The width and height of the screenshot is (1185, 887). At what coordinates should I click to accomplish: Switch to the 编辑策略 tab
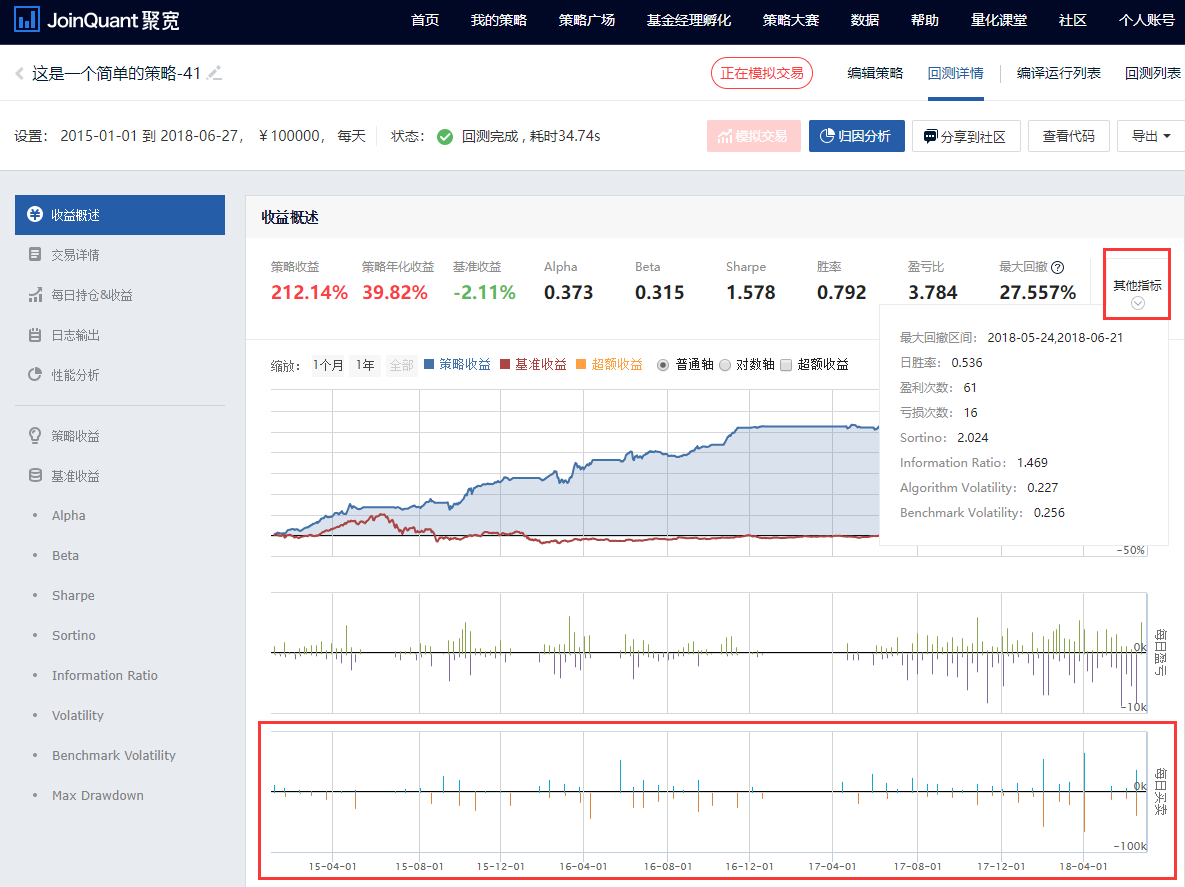(x=874, y=73)
